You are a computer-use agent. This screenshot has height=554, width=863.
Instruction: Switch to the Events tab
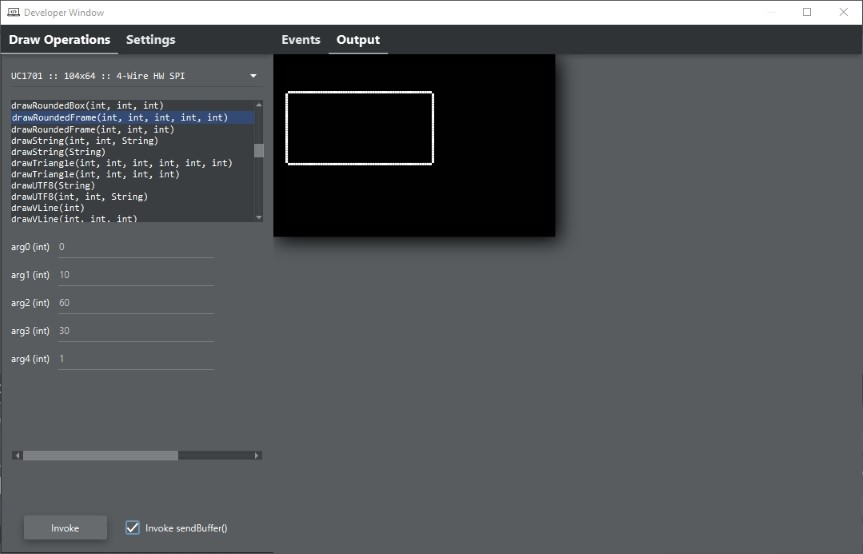pyautogui.click(x=301, y=40)
